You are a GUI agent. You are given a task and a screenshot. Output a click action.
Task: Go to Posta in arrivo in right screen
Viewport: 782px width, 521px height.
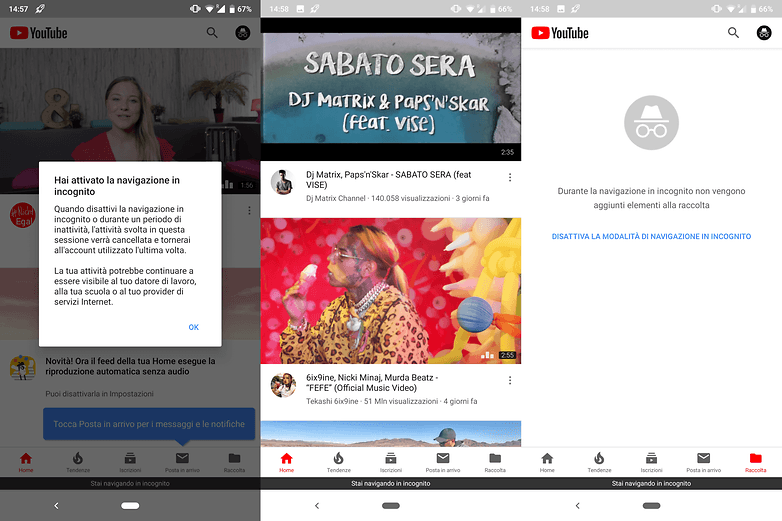click(x=703, y=462)
